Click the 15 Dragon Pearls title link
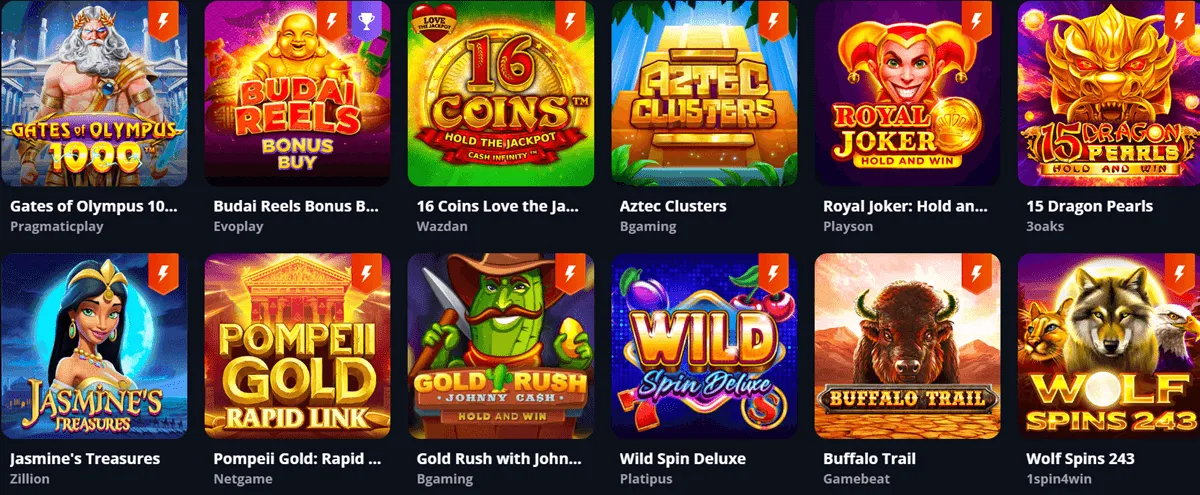 coord(1089,206)
